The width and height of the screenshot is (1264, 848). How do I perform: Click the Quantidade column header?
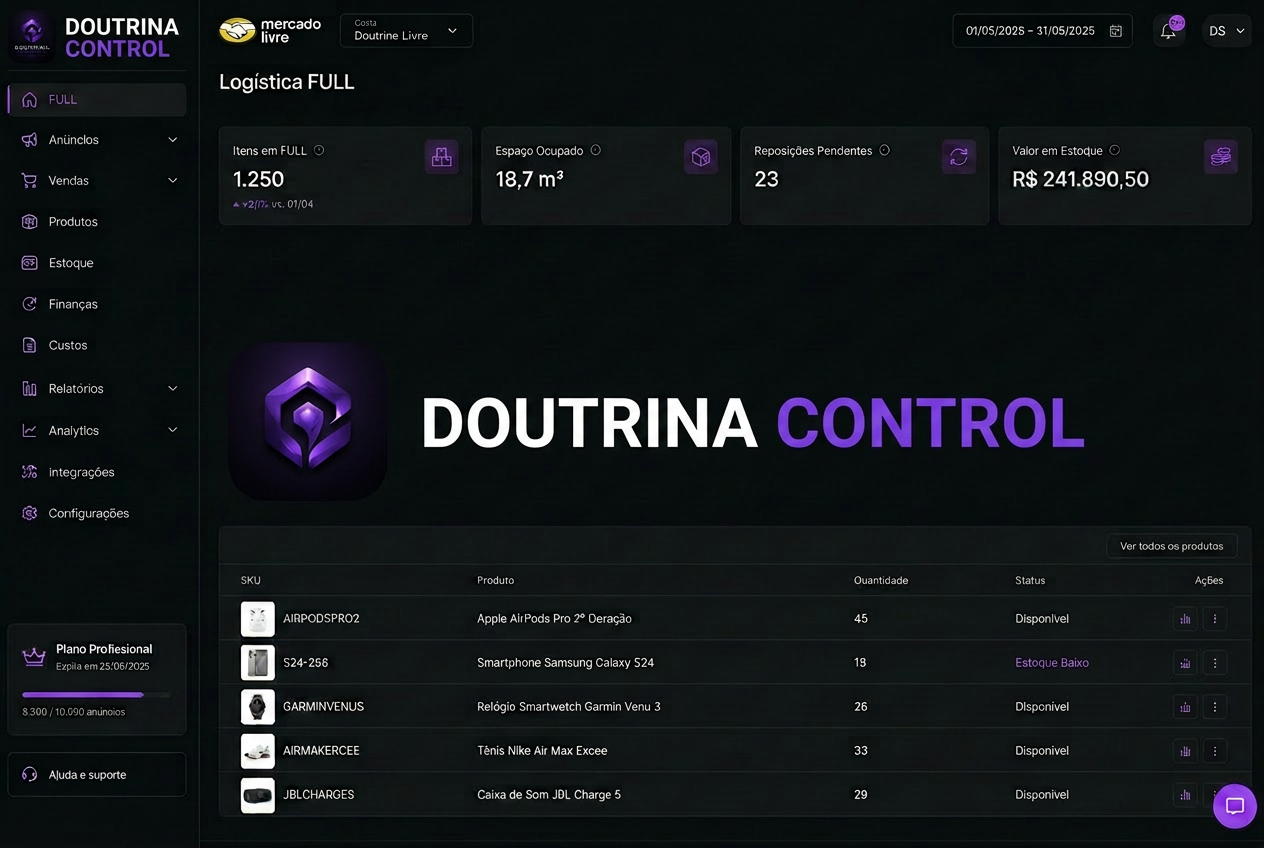click(881, 580)
